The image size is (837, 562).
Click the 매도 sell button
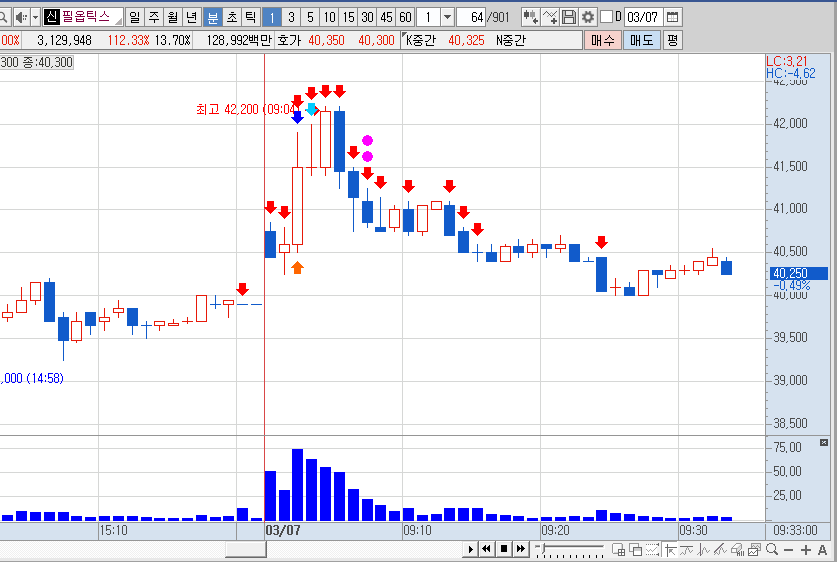coord(642,40)
